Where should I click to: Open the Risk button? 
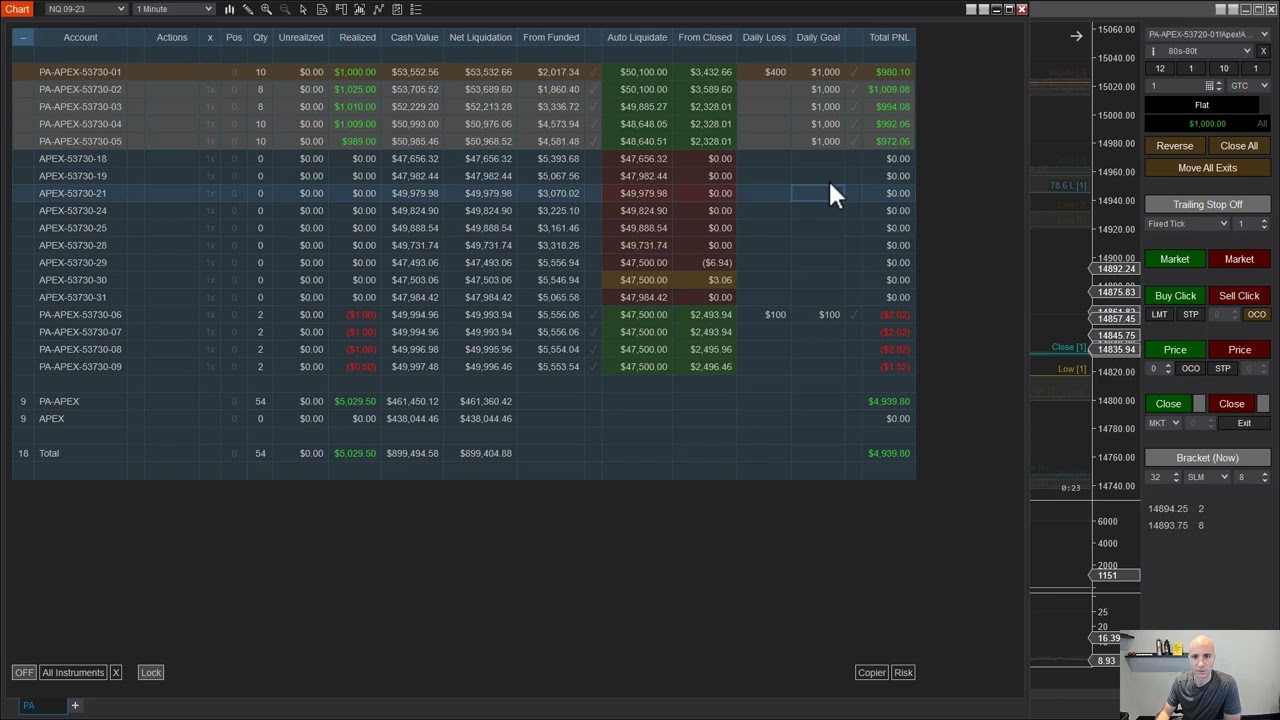pyautogui.click(x=903, y=673)
